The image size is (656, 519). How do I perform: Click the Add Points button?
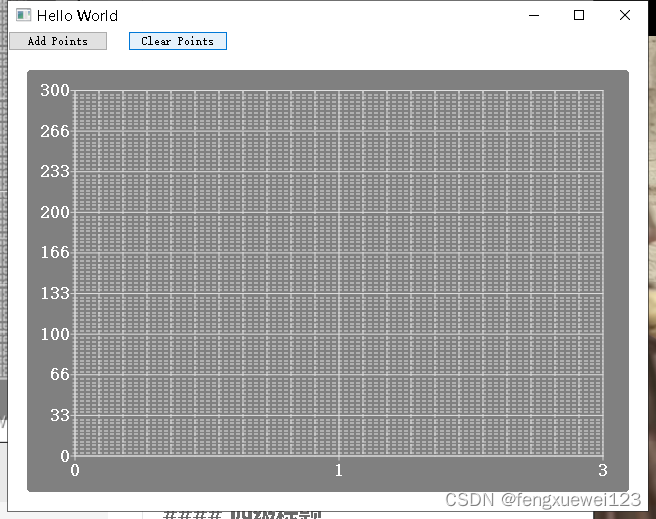[58, 41]
